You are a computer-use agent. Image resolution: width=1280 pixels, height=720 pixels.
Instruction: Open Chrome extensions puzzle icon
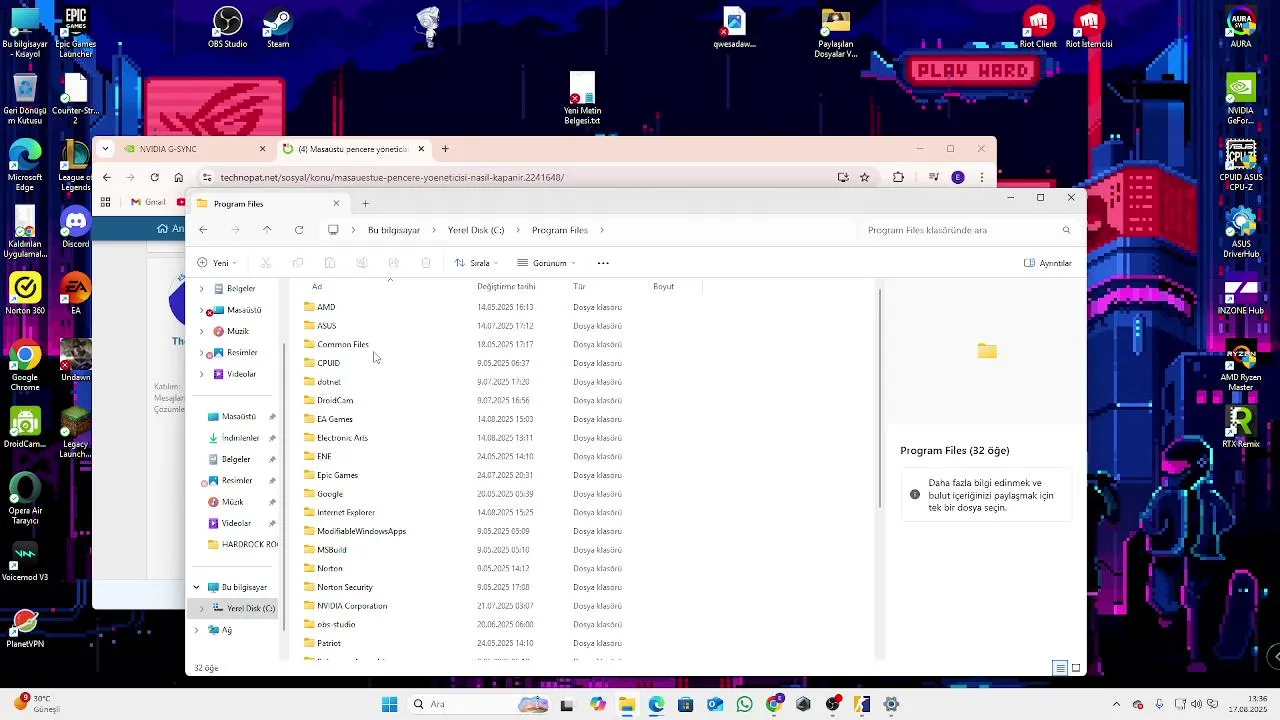point(898,177)
